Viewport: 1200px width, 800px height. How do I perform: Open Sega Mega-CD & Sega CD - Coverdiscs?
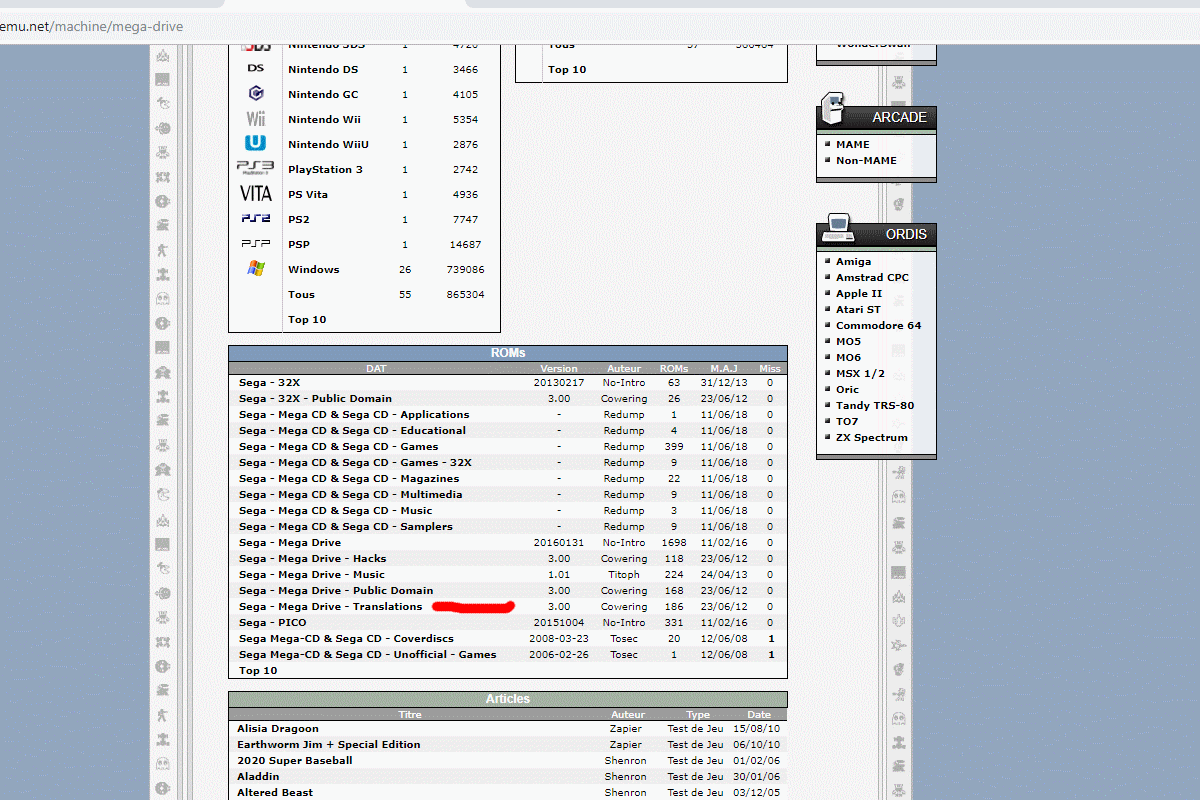(346, 638)
